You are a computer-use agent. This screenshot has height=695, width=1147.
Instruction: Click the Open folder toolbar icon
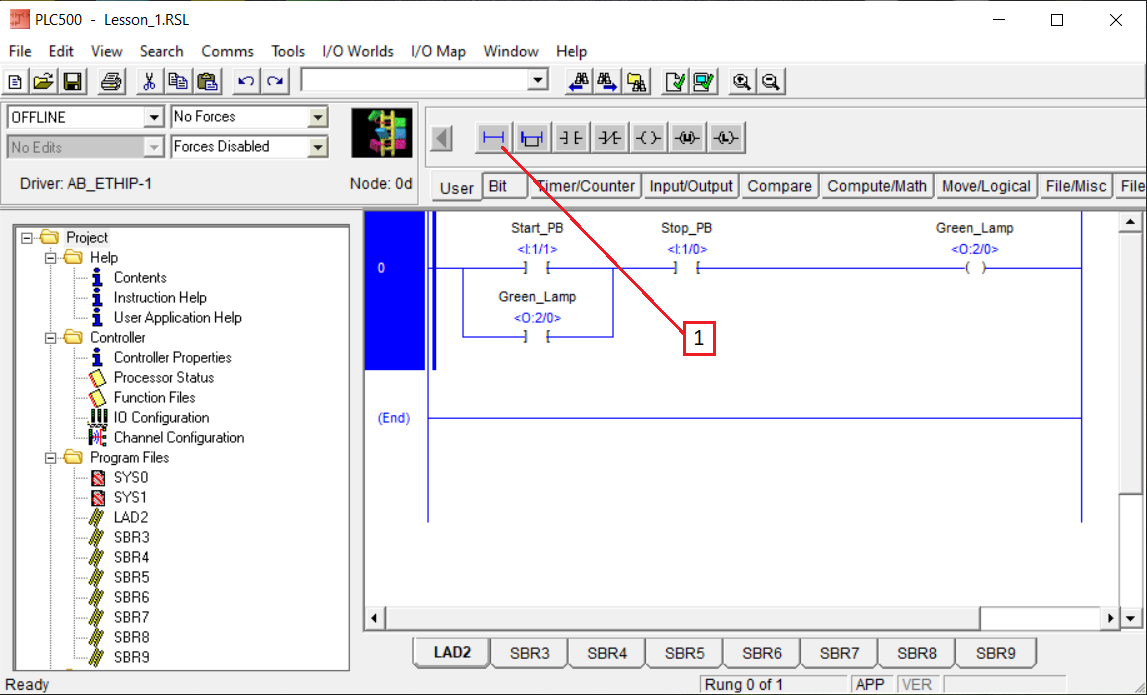pyautogui.click(x=44, y=81)
